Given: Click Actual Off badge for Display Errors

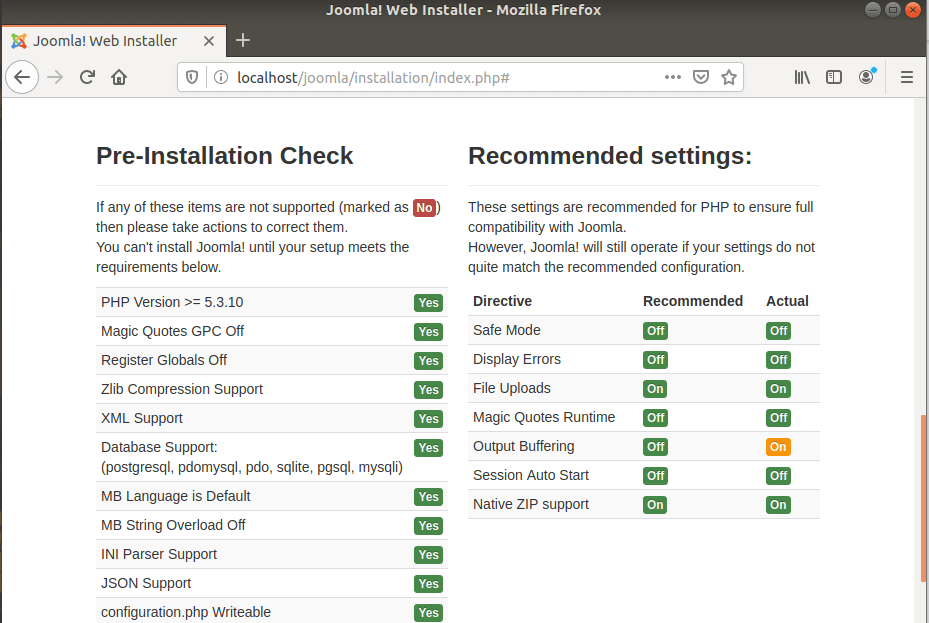Looking at the screenshot, I should click(x=778, y=359).
